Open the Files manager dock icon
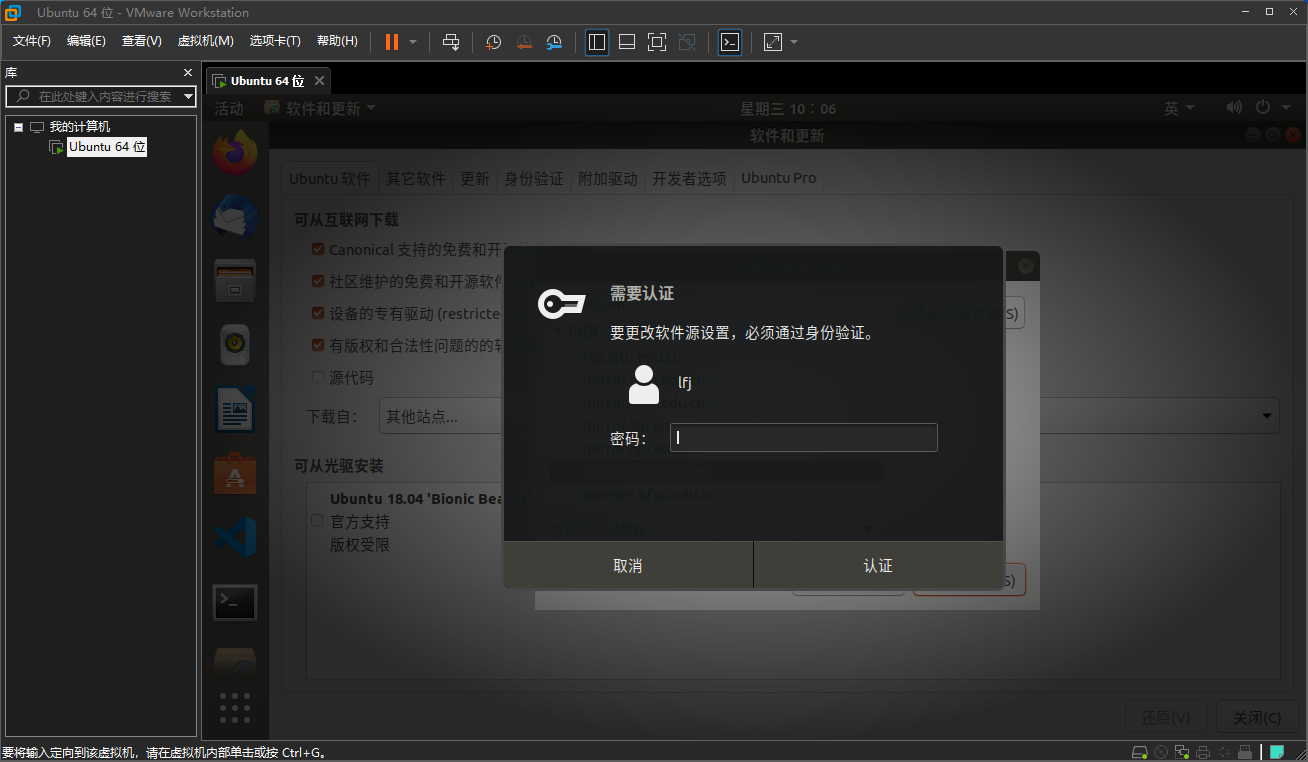The image size is (1308, 762). [x=235, y=281]
